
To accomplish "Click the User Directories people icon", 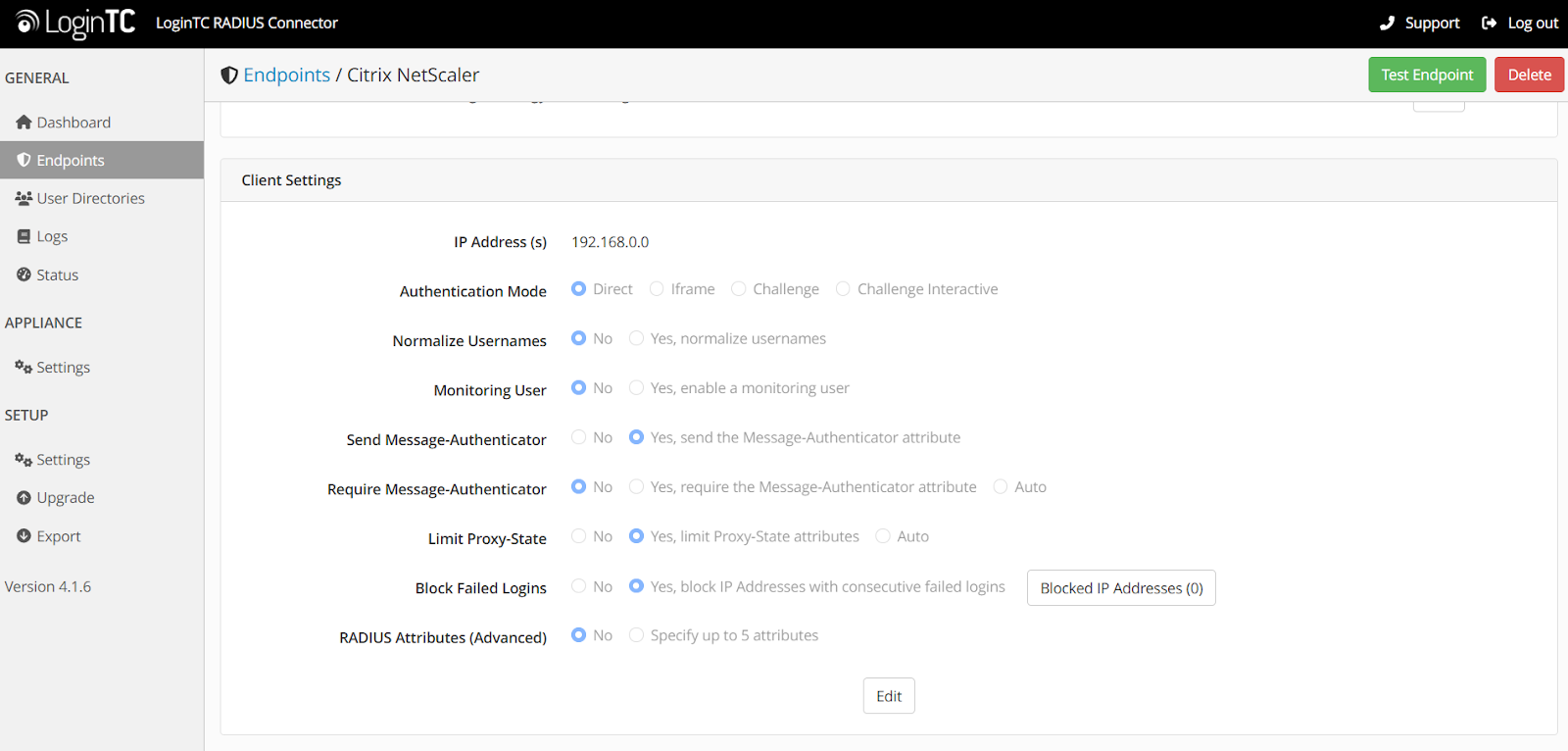I will (x=24, y=198).
